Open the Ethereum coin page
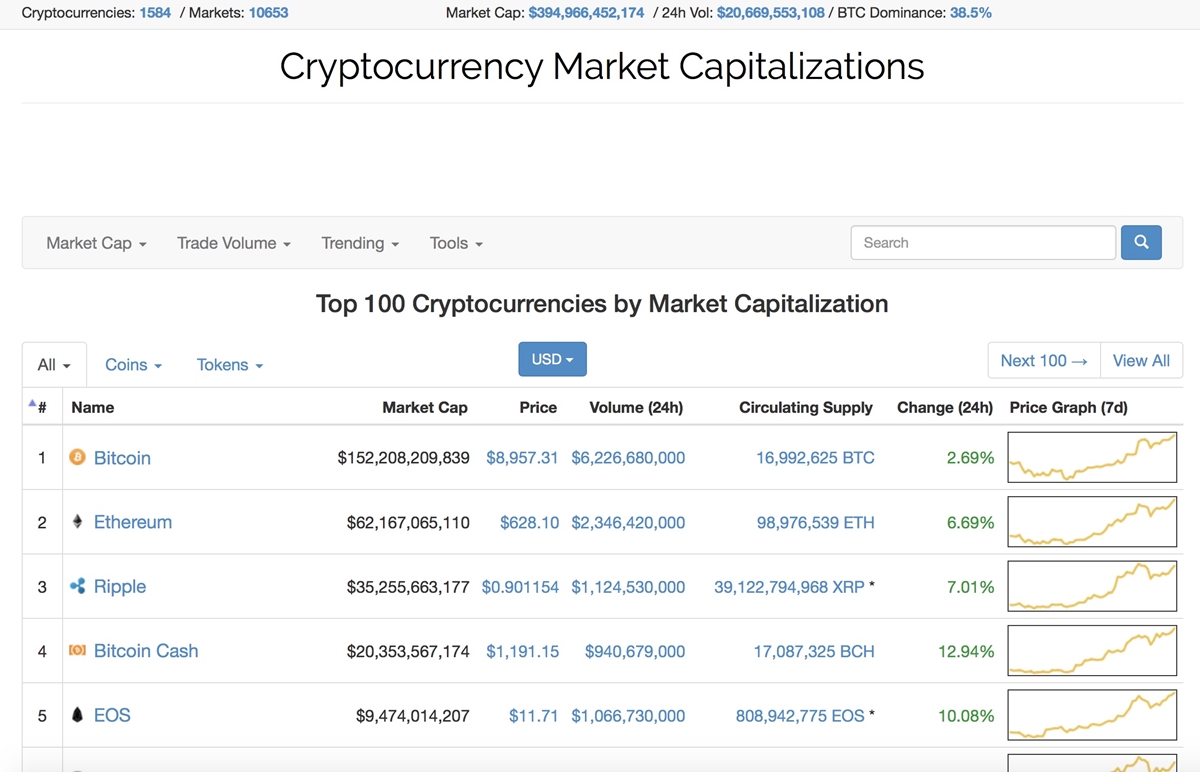The image size is (1200, 772). click(133, 522)
